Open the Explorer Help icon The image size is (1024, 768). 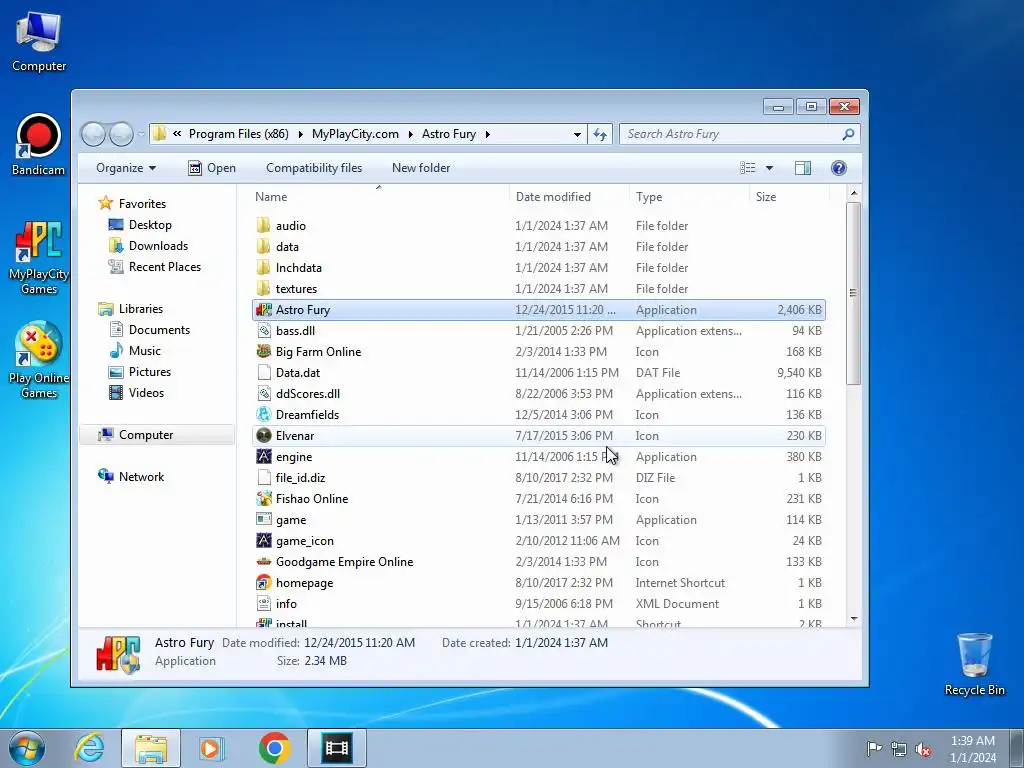[x=839, y=168]
